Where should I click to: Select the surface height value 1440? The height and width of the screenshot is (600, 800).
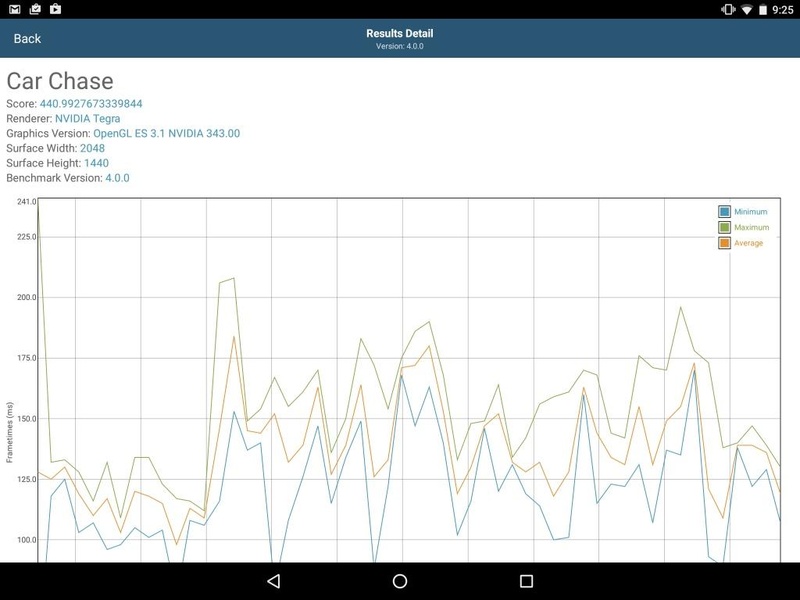96,163
